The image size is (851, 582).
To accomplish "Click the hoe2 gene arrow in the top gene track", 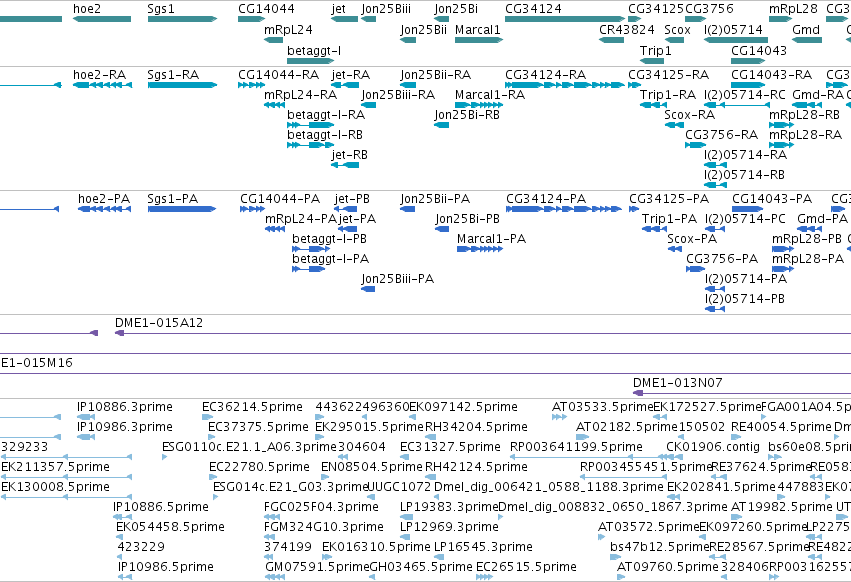I will pyautogui.click(x=102, y=19).
